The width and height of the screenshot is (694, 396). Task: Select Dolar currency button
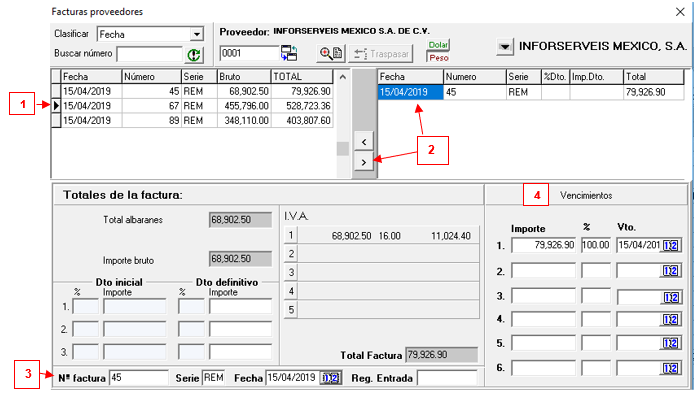pos(438,45)
